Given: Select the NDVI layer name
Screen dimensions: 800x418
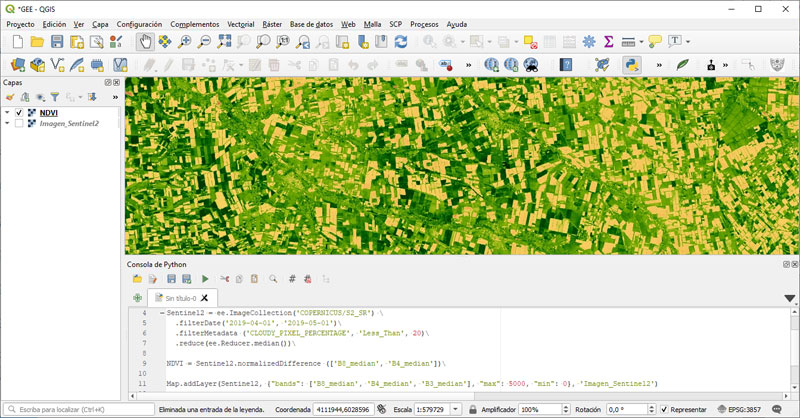Looking at the screenshot, I should pos(49,113).
